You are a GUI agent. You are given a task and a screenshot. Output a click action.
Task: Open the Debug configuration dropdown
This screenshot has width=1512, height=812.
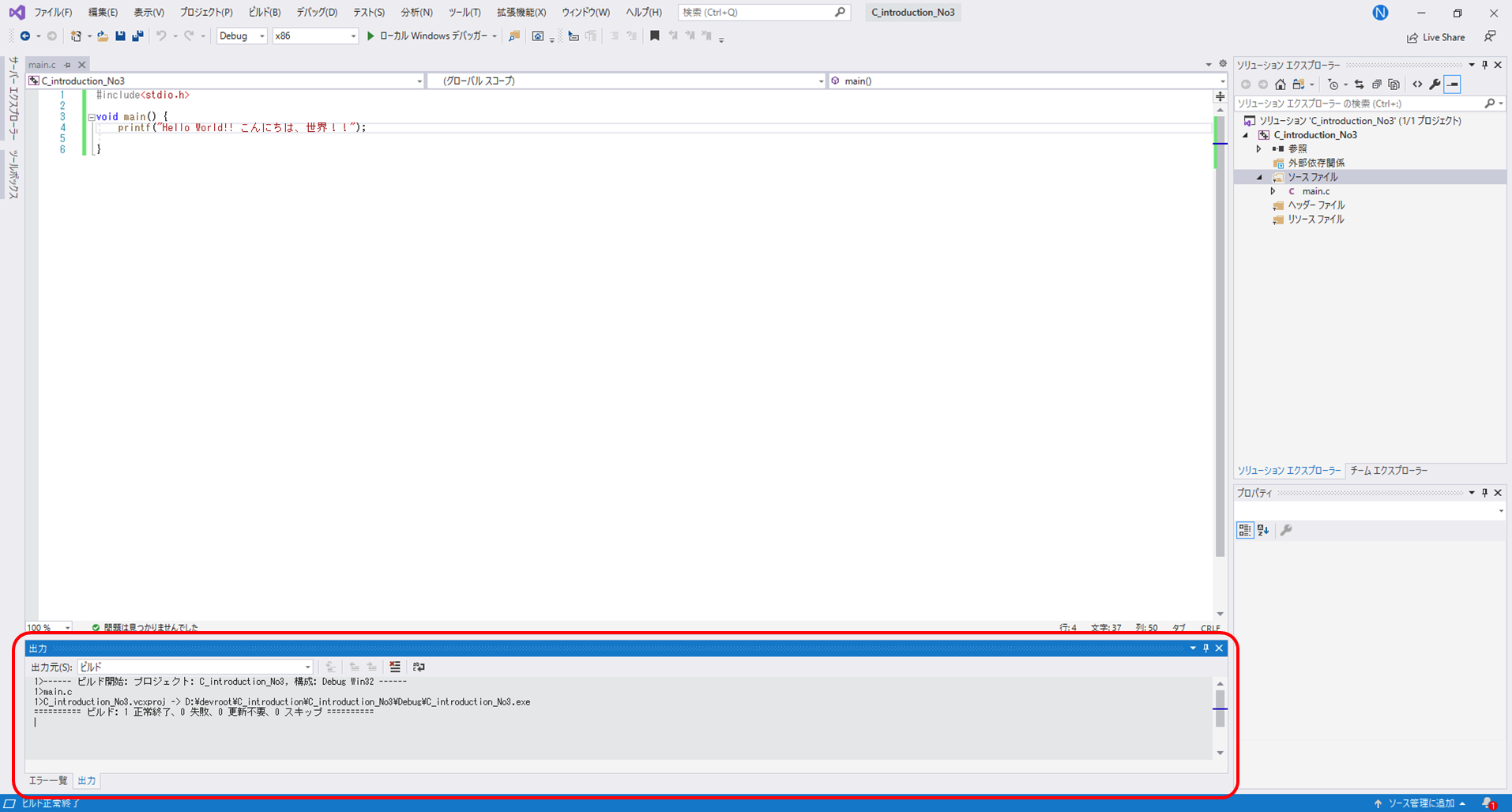click(x=242, y=36)
